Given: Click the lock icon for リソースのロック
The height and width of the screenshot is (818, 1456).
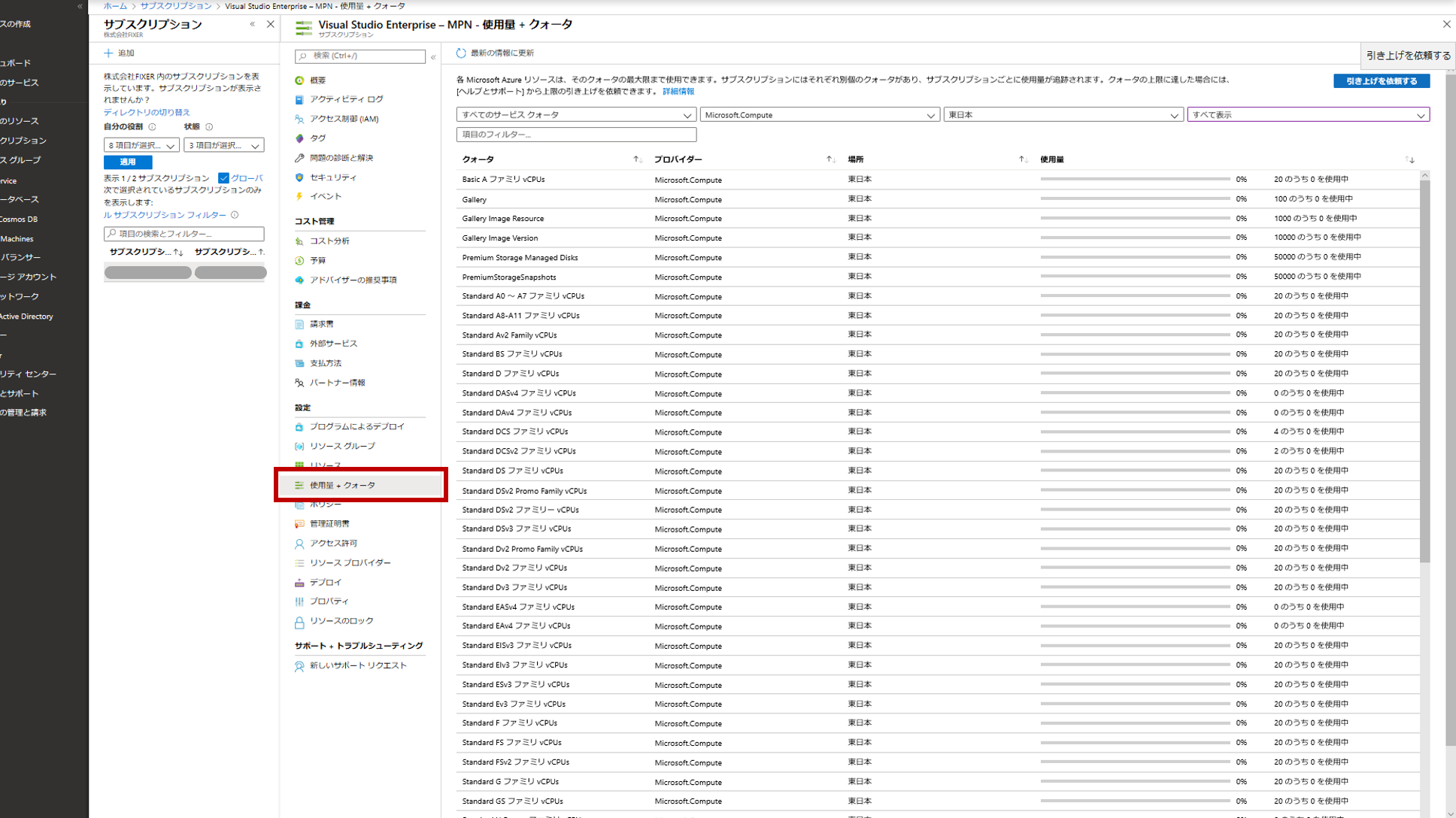Looking at the screenshot, I should [299, 622].
